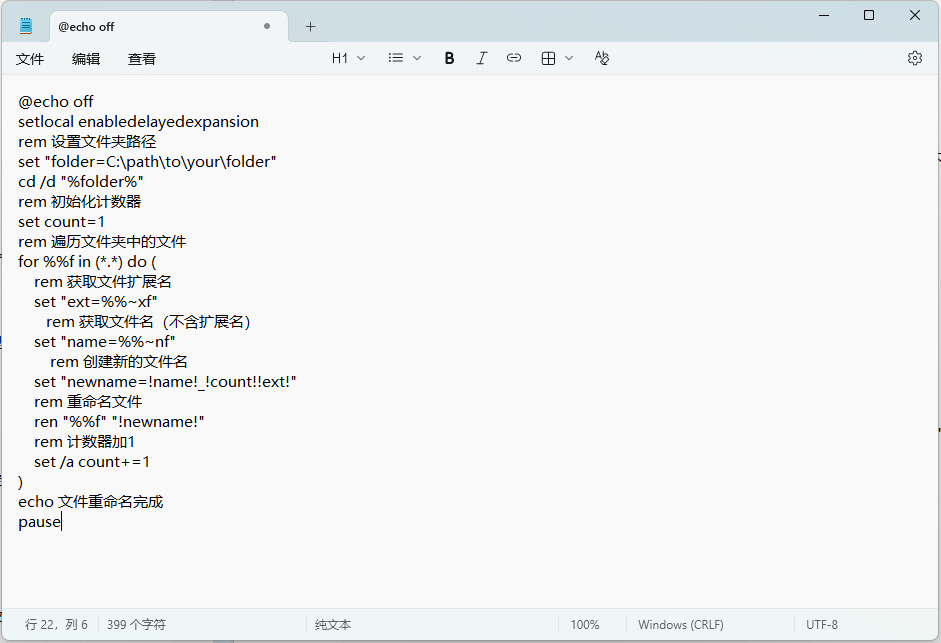This screenshot has height=643, width=941.
Task: Place the cursor after the word pause
Action: click(62, 522)
